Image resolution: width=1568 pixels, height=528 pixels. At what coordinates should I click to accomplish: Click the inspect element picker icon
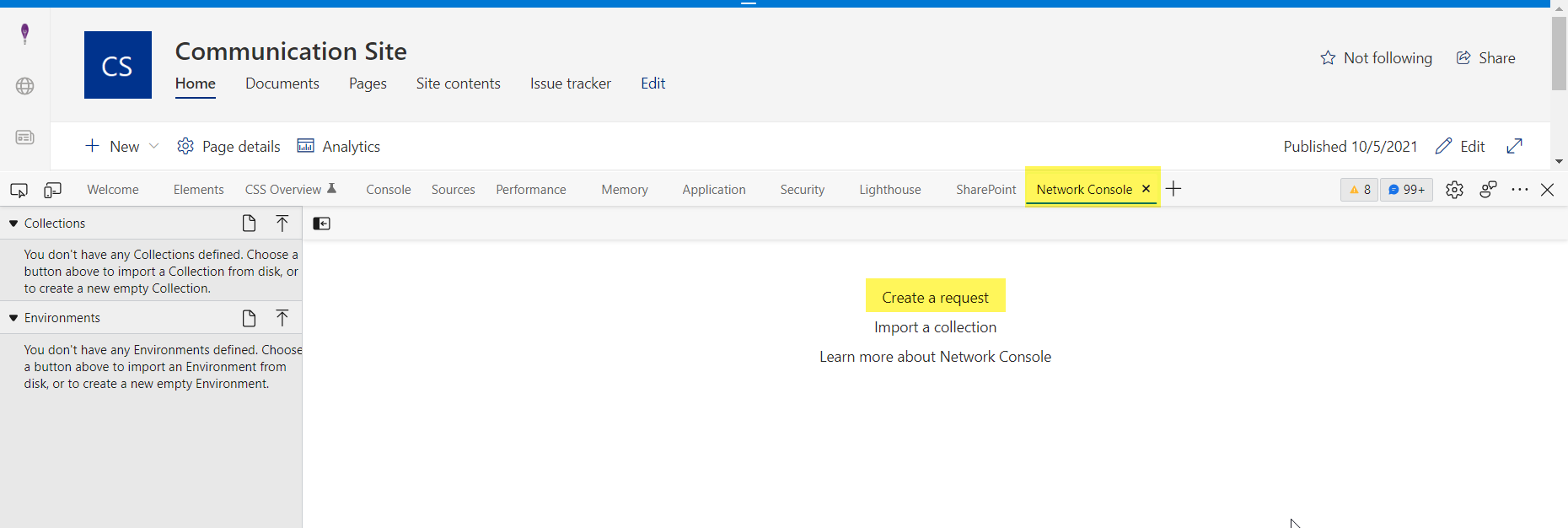tap(19, 190)
